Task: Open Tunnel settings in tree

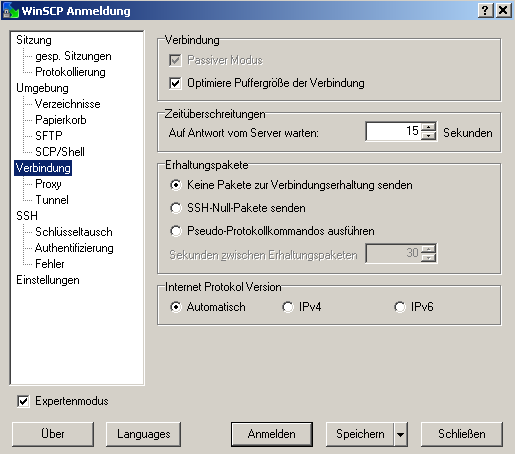Action: pyautogui.click(x=52, y=200)
